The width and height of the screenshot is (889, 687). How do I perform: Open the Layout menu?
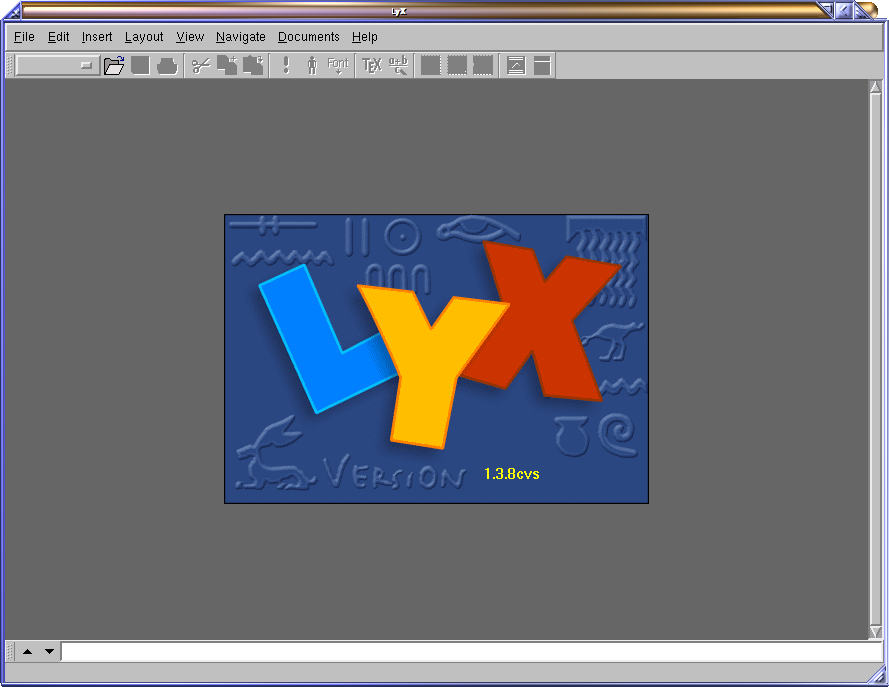(144, 37)
